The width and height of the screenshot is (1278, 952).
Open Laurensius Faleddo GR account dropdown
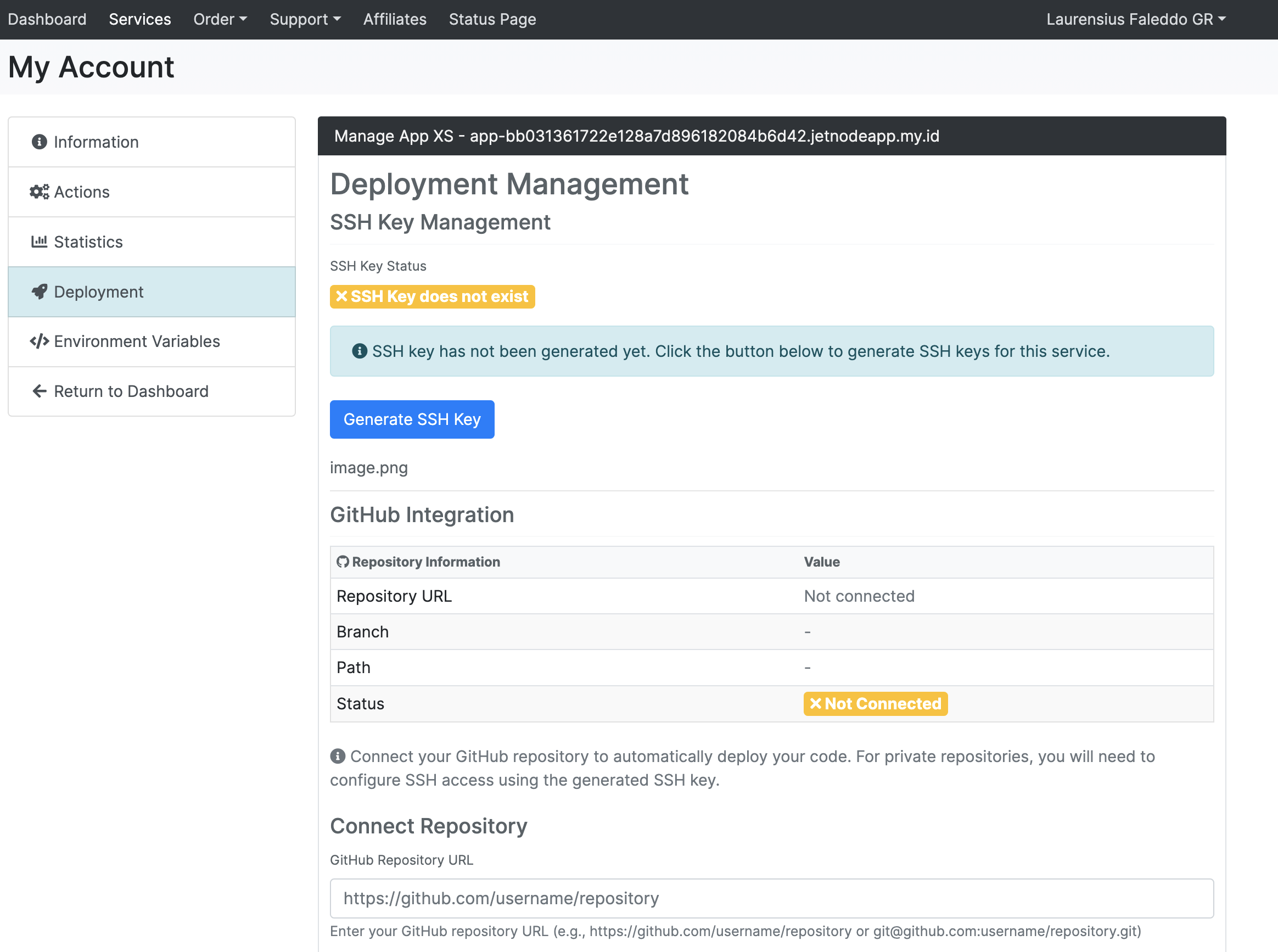1135,20
